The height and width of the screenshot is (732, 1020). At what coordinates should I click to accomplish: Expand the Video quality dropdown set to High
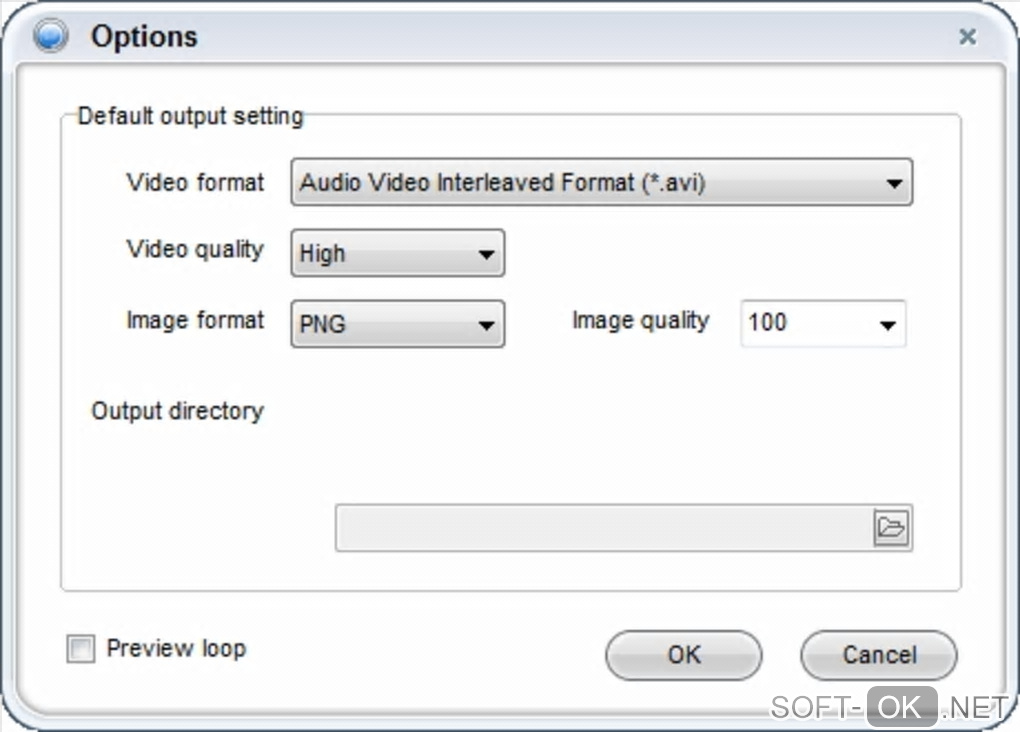pos(397,254)
